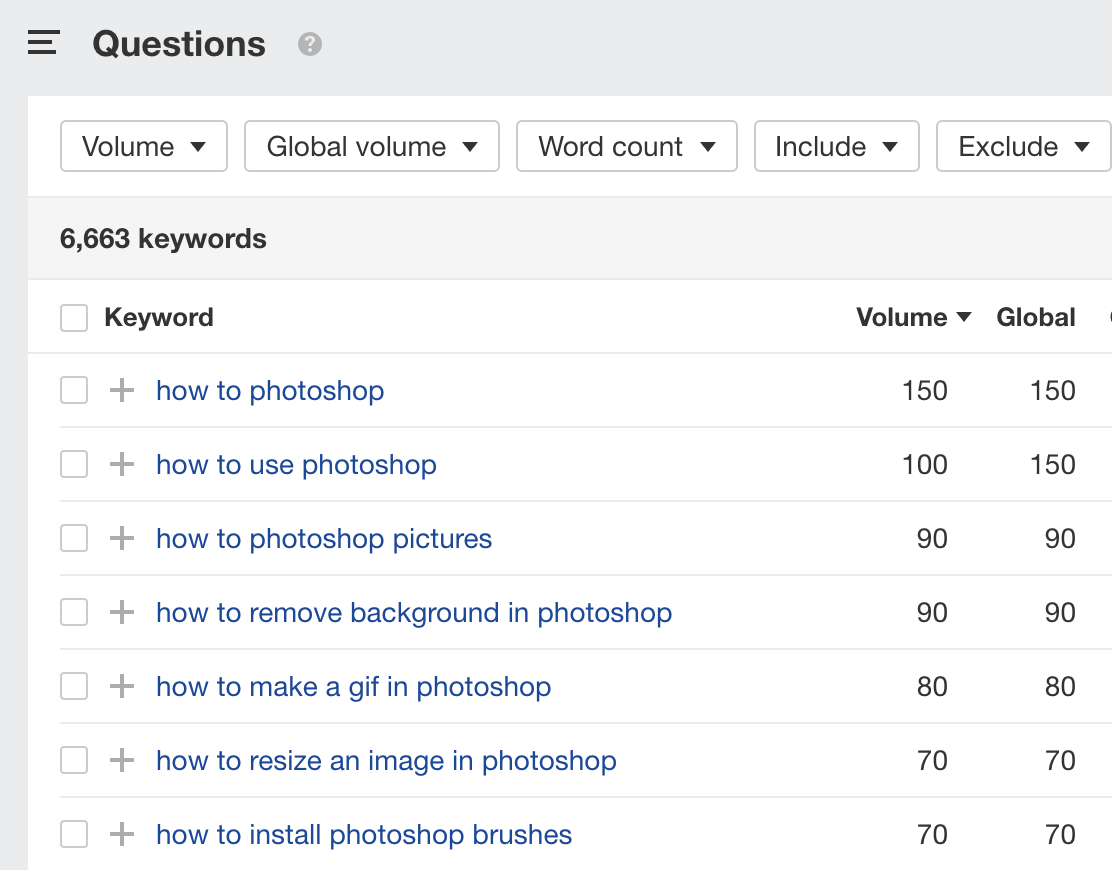Open the Word count dropdown
Screen dimensions: 1112x870
[x=626, y=146]
